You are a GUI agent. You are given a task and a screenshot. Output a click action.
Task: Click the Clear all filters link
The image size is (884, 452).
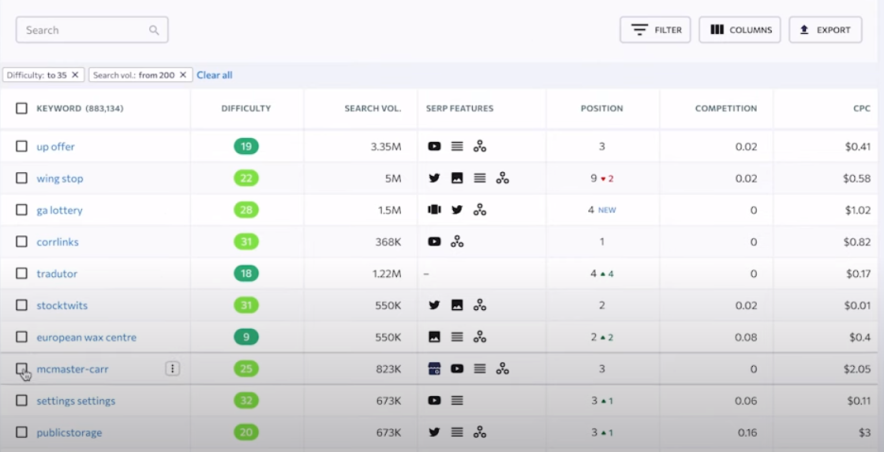point(214,75)
